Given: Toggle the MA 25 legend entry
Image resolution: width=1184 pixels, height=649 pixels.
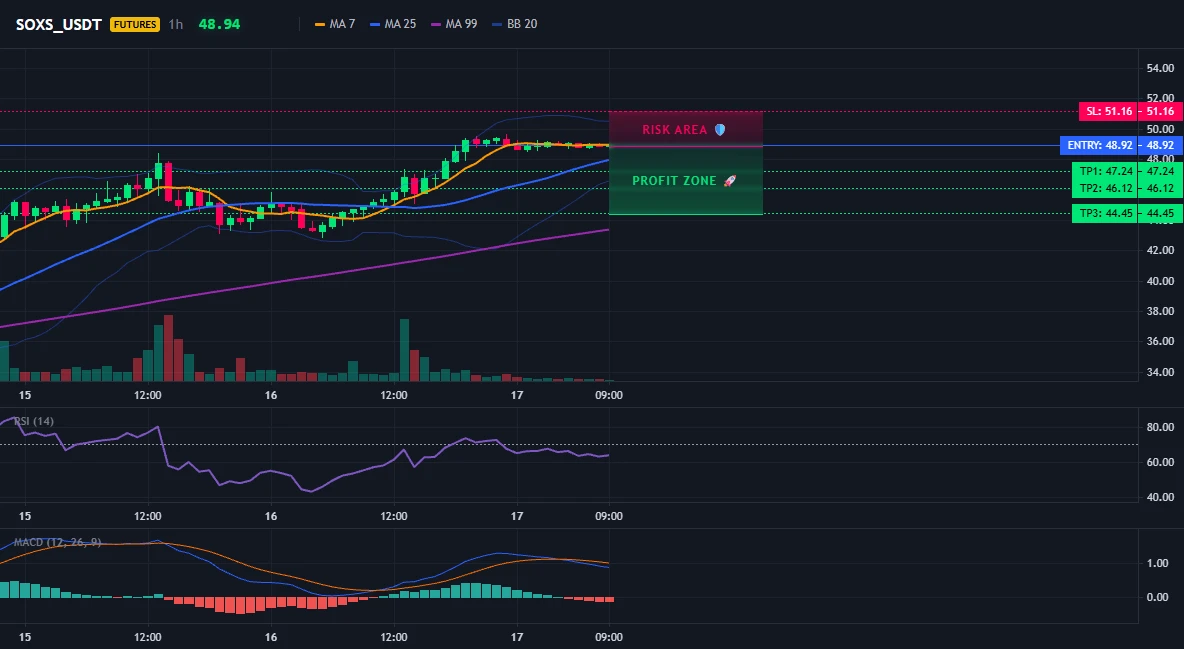Looking at the screenshot, I should pyautogui.click(x=393, y=24).
